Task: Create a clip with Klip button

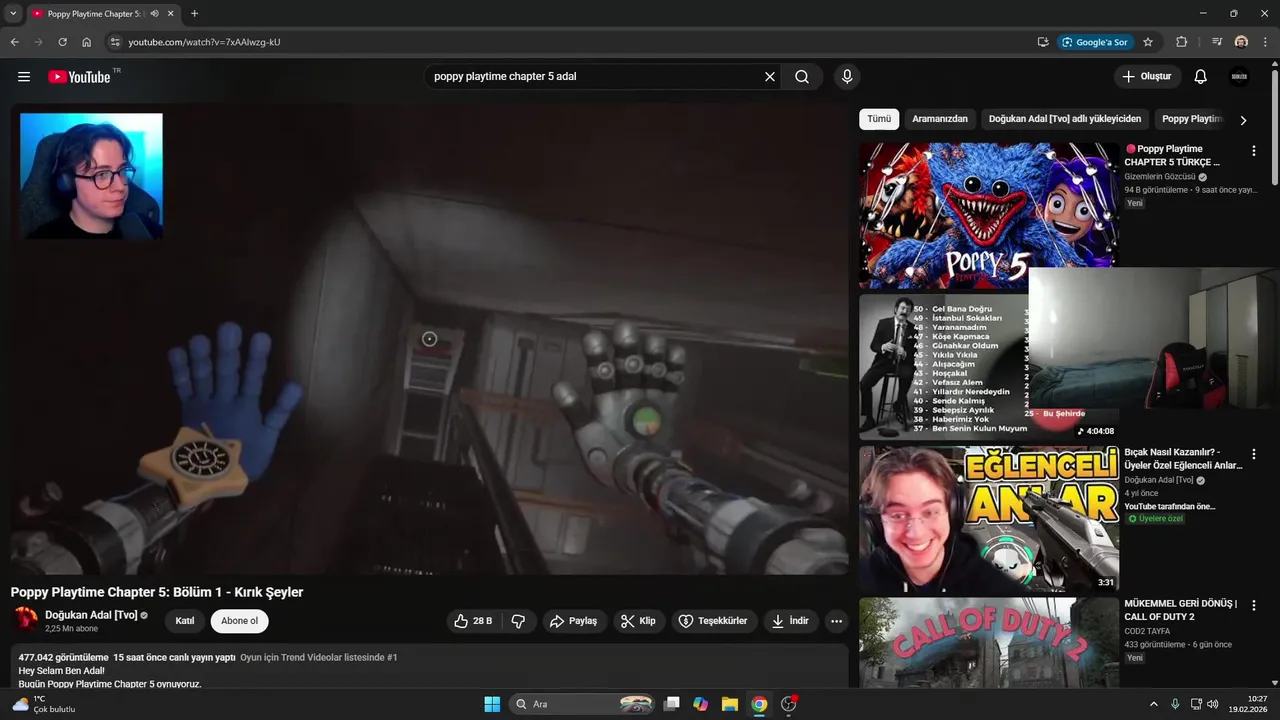Action: click(x=639, y=621)
